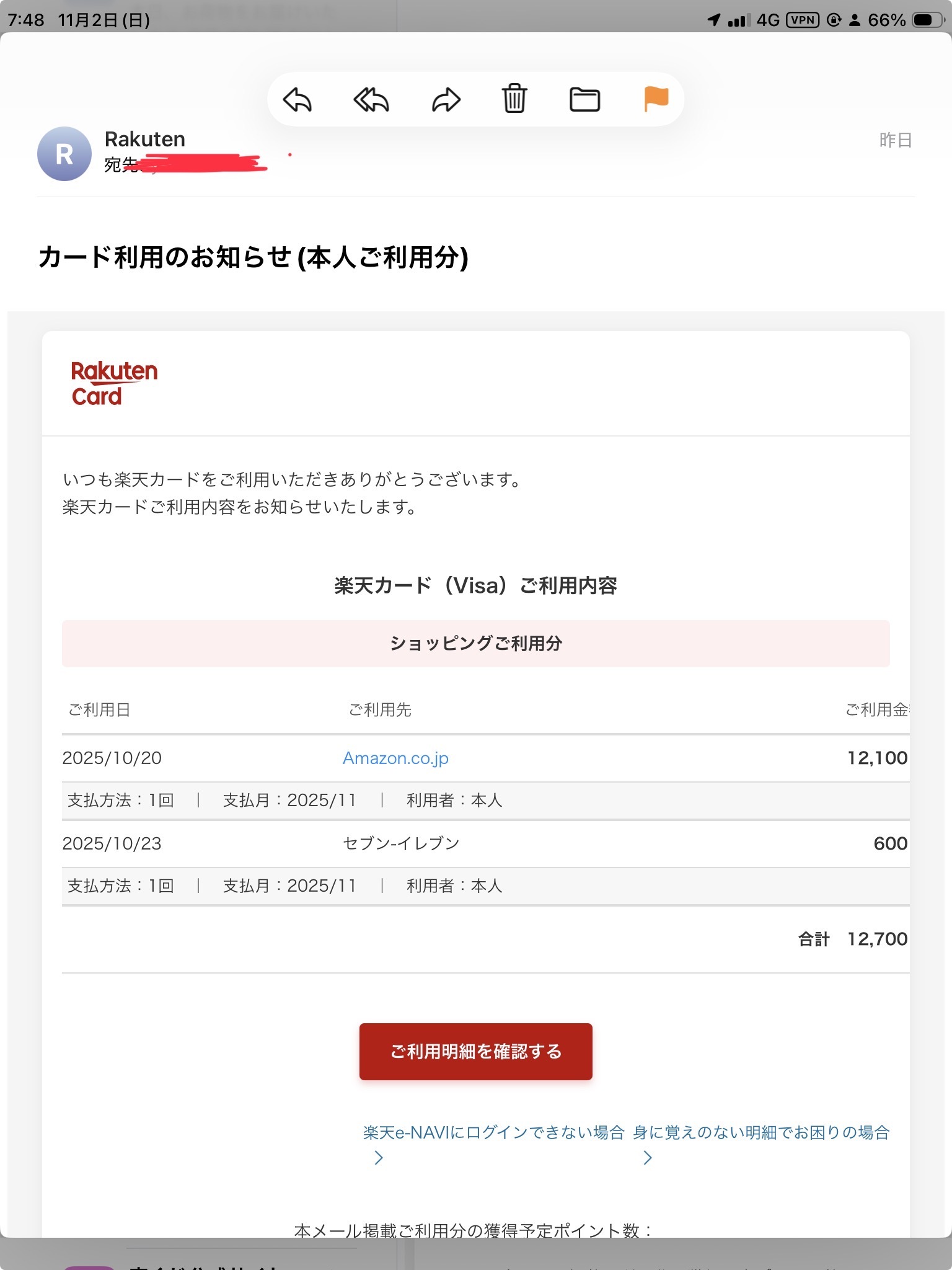The height and width of the screenshot is (1270, 952).
Task: Open 身に覚えのない明細でお困りの場合 link
Action: [761, 1132]
